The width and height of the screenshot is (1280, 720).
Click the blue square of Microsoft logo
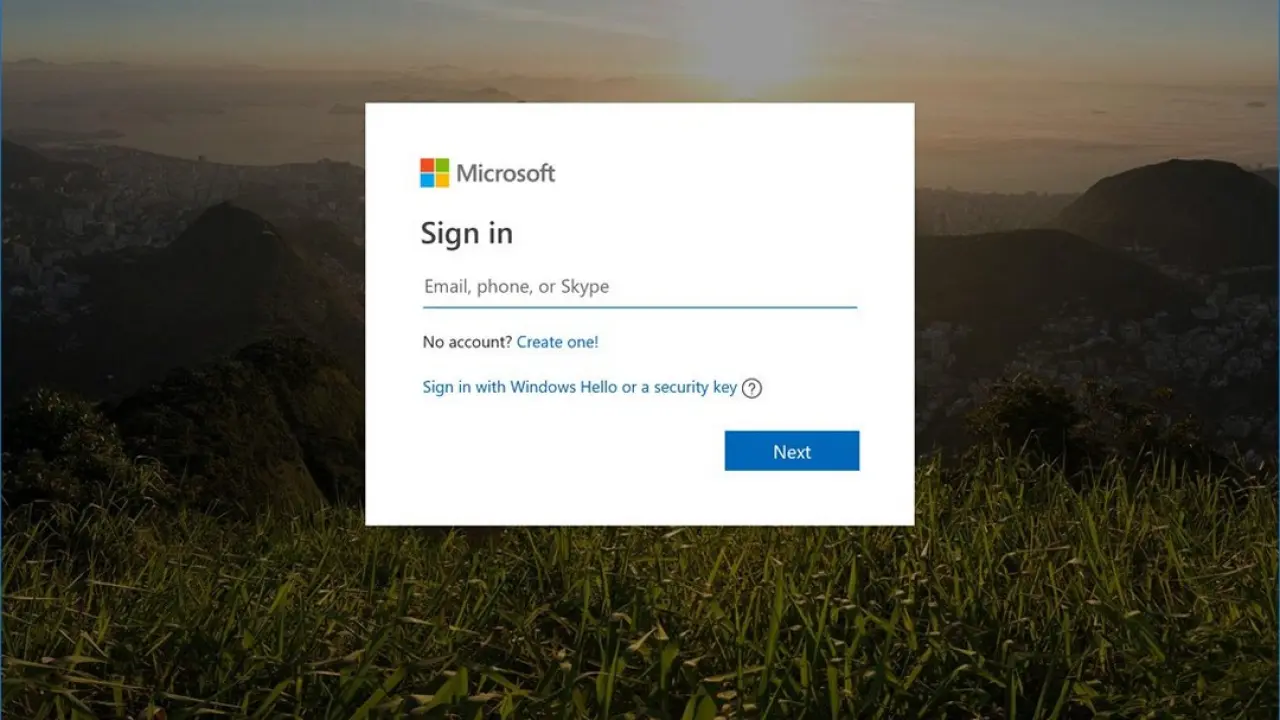(427, 181)
